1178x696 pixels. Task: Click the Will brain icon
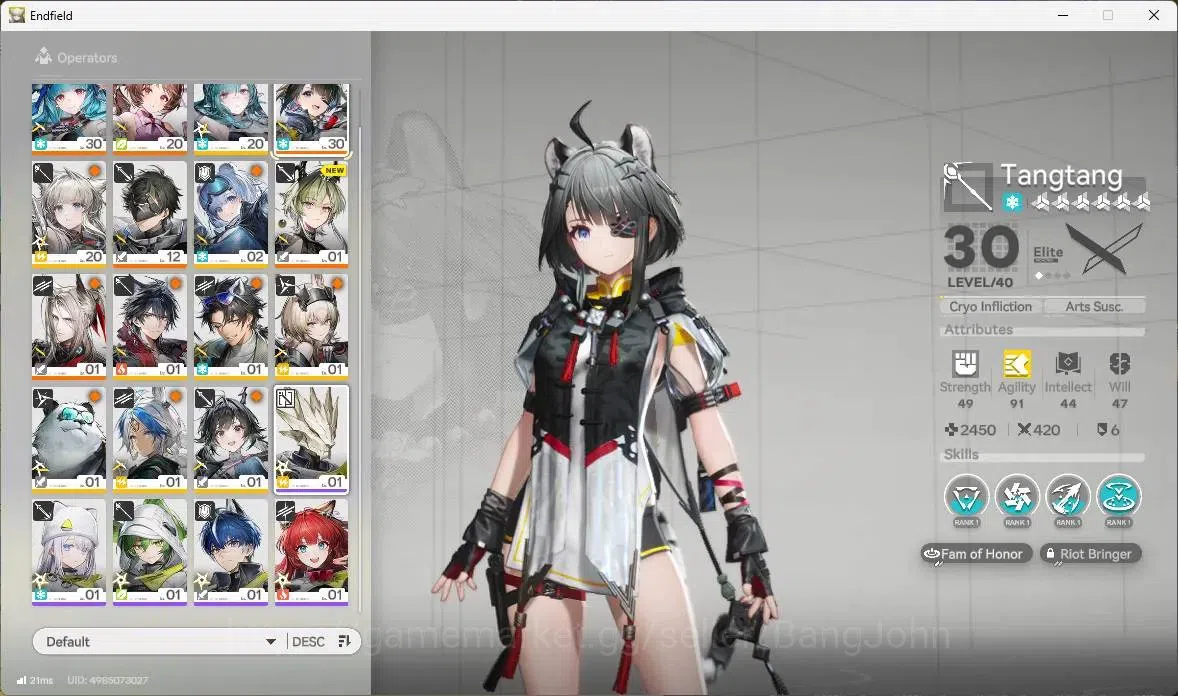pos(1119,364)
